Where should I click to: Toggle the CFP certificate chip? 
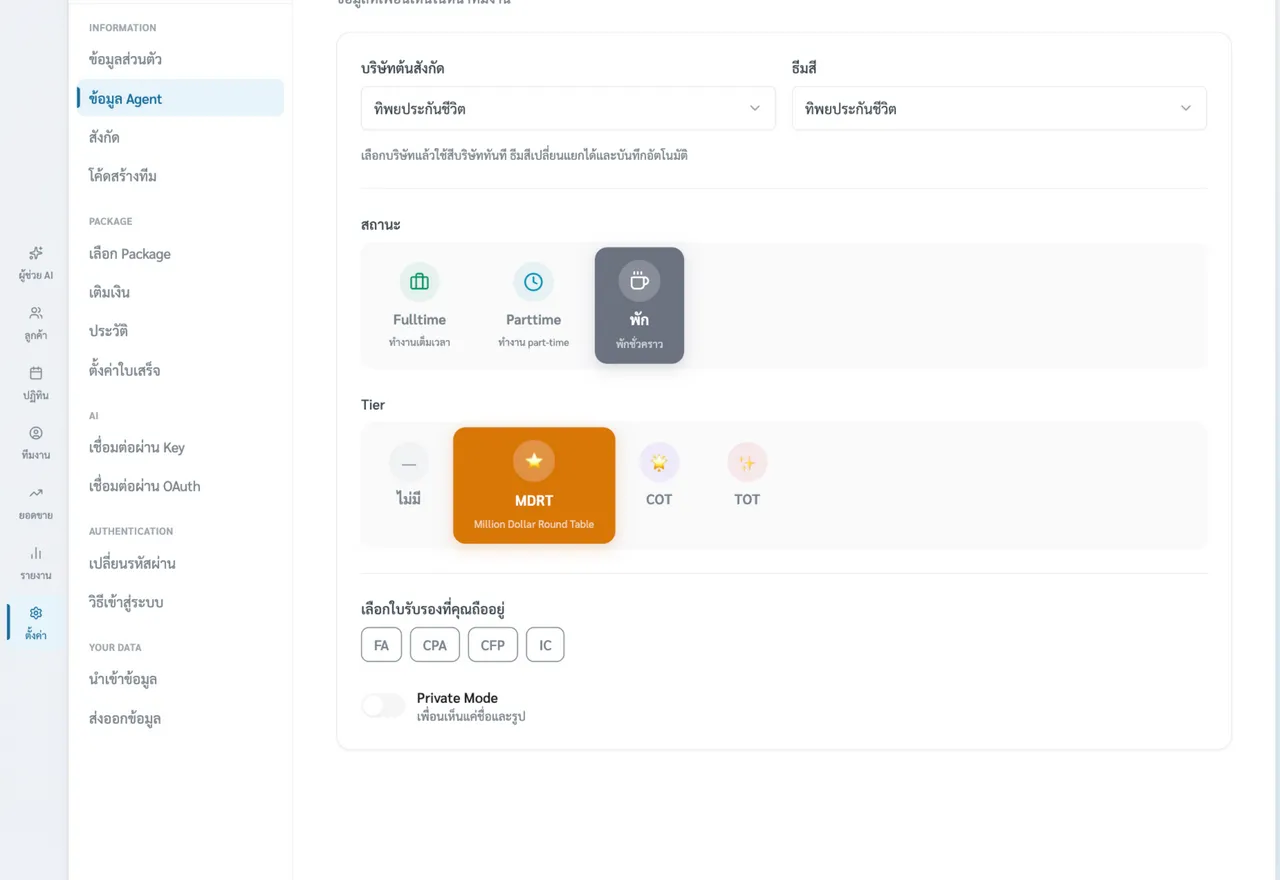(x=493, y=645)
